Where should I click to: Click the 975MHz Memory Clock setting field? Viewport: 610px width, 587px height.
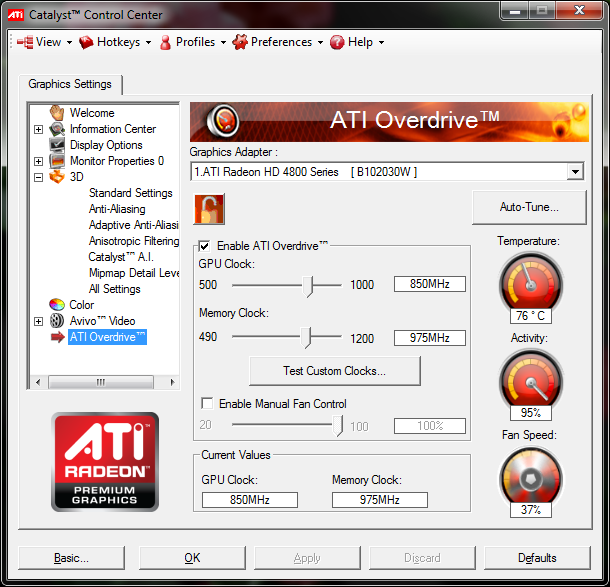tap(429, 338)
